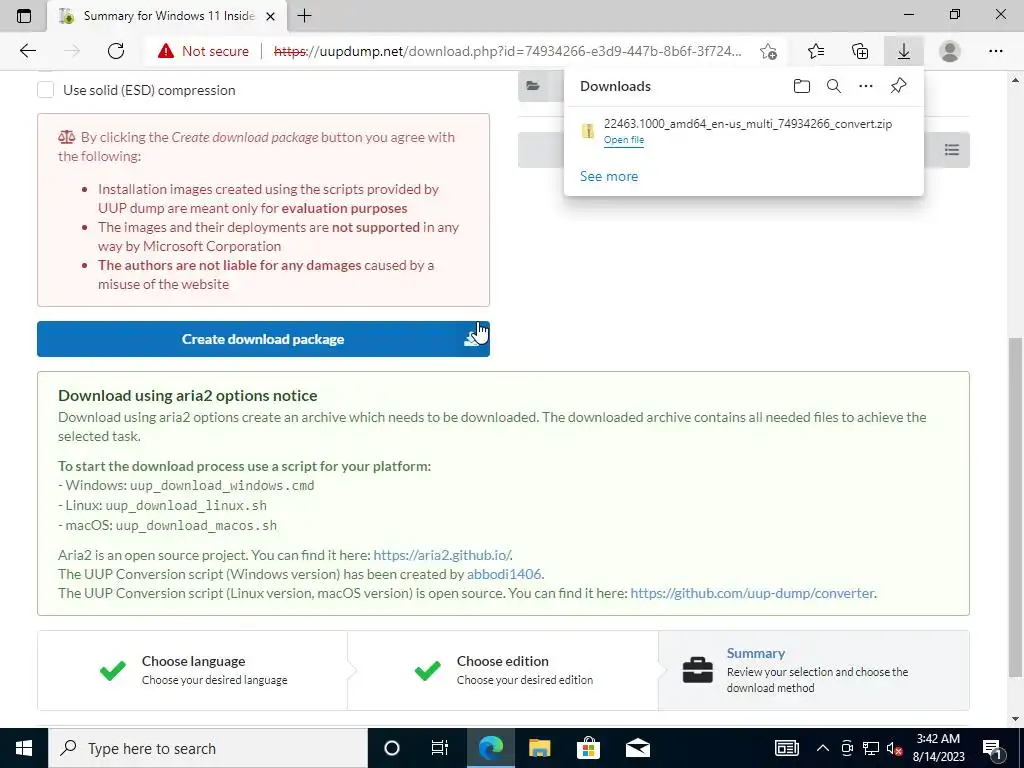This screenshot has height=768, width=1024.
Task: Click the Download using aria2 options notice heading
Action: pyautogui.click(x=187, y=396)
